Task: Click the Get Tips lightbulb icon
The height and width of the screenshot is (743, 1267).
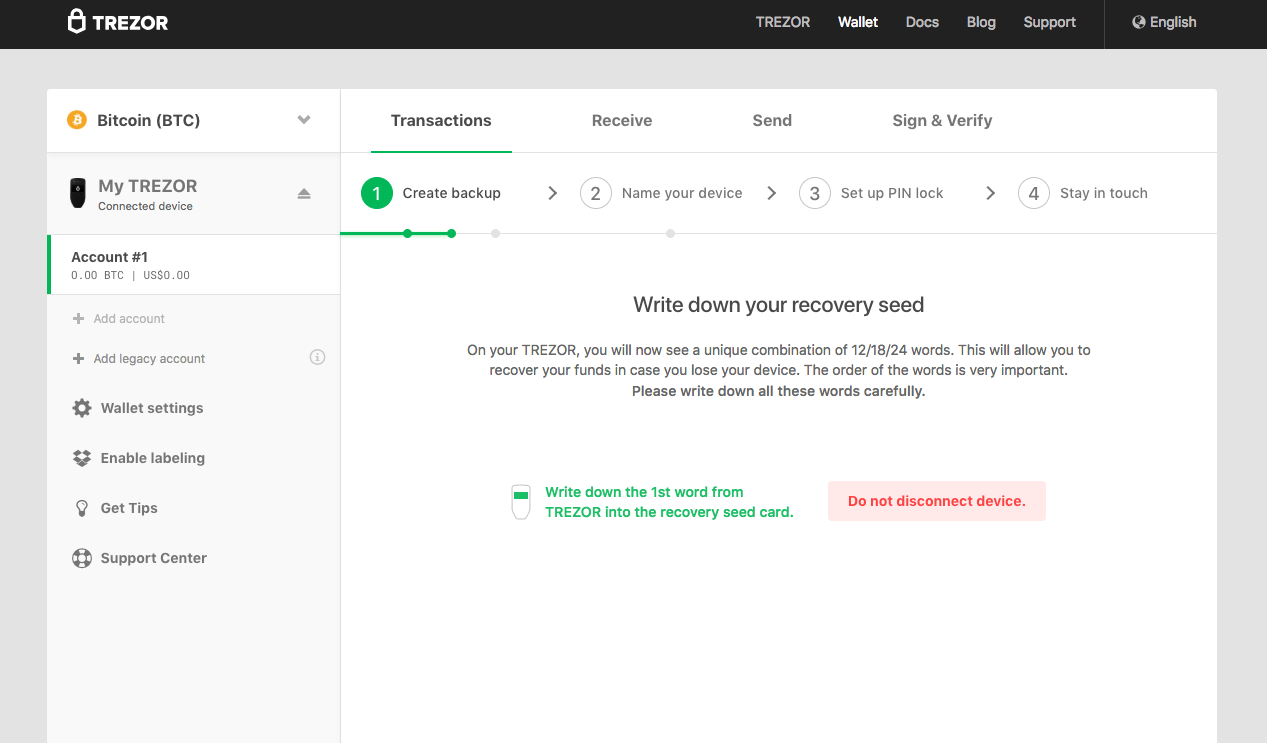Action: 82,508
